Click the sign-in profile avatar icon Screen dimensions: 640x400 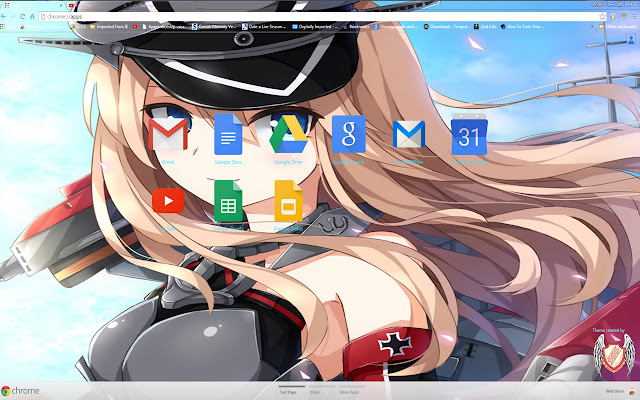(631, 39)
